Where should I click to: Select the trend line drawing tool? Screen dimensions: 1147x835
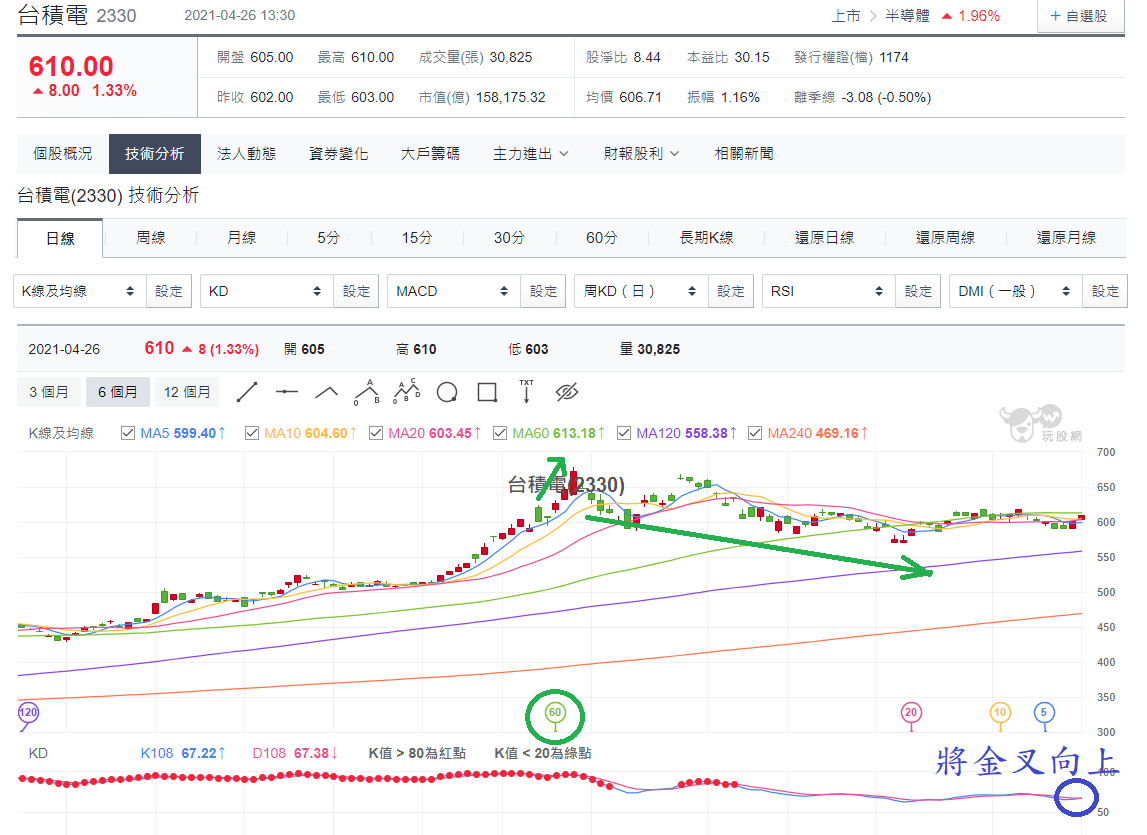(247, 392)
